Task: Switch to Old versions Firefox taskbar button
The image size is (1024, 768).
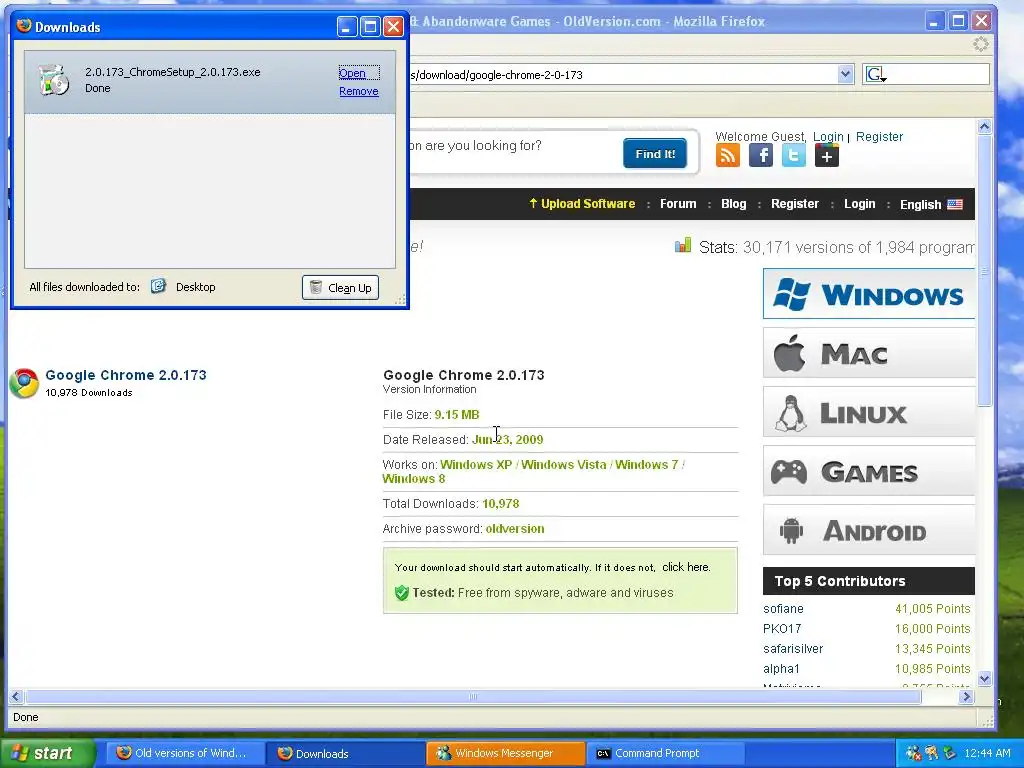Action: pyautogui.click(x=185, y=753)
